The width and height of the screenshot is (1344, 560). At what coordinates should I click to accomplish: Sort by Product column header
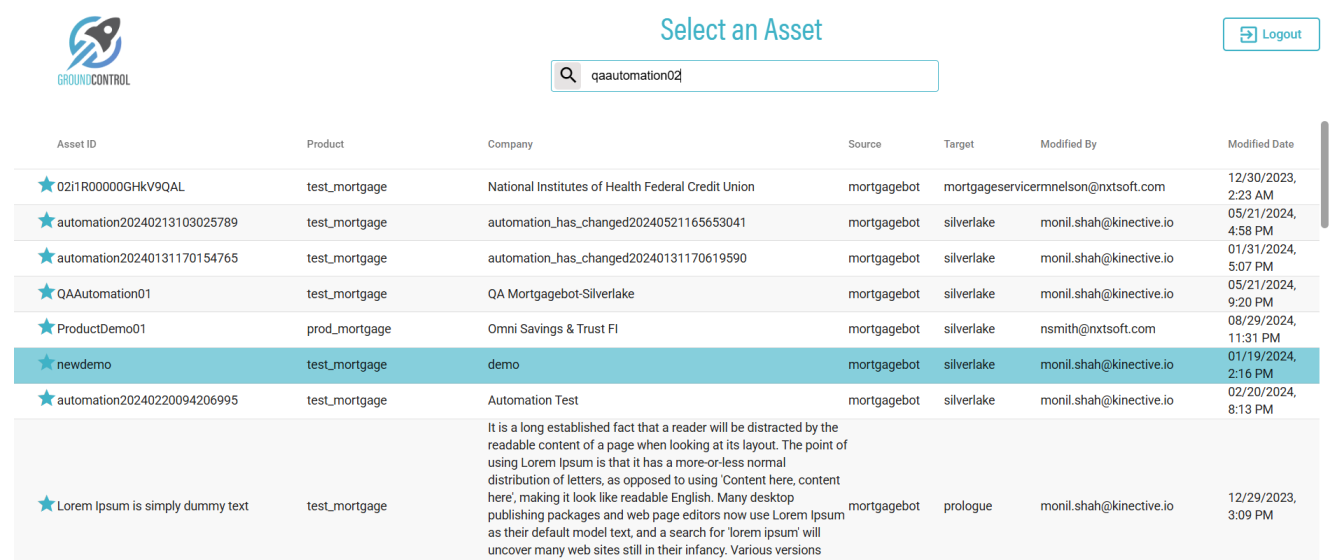(325, 144)
